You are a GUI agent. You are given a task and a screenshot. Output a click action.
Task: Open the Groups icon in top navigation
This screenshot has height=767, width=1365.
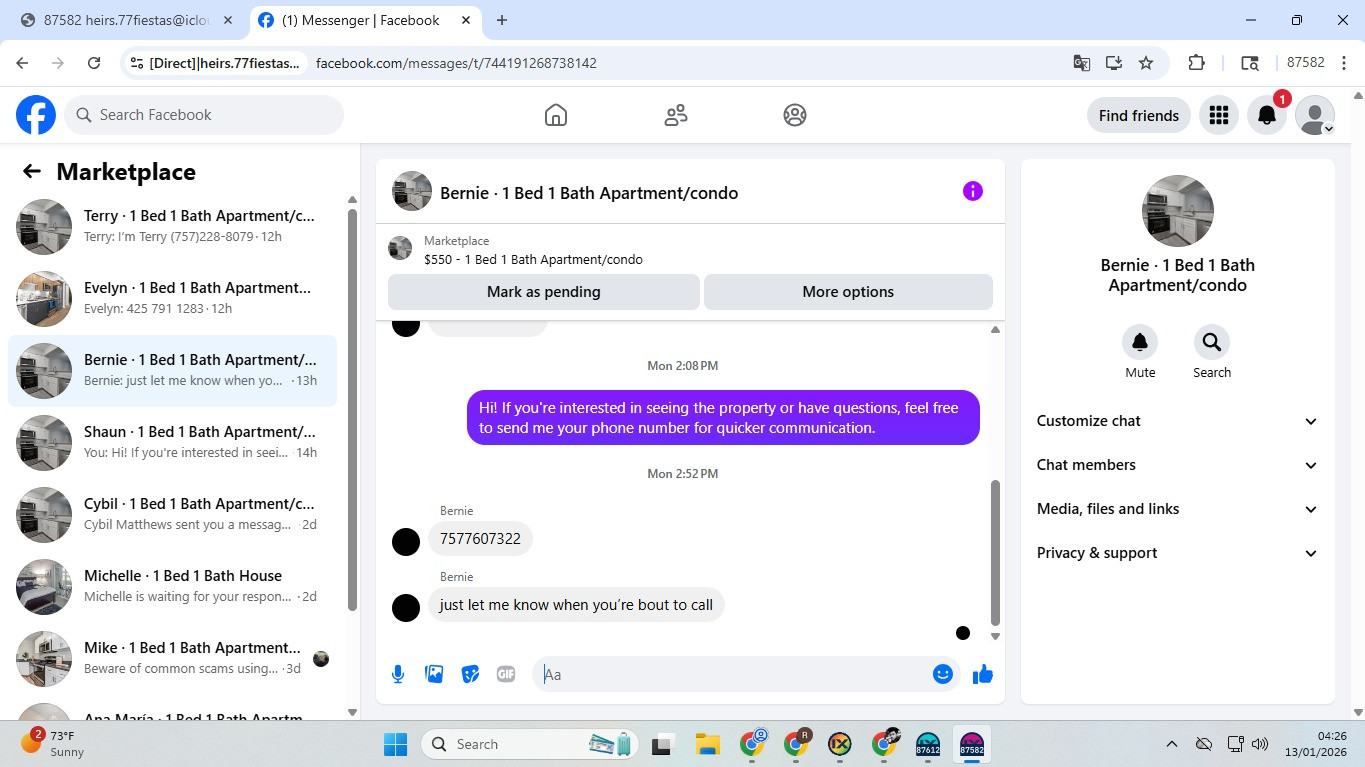(795, 115)
